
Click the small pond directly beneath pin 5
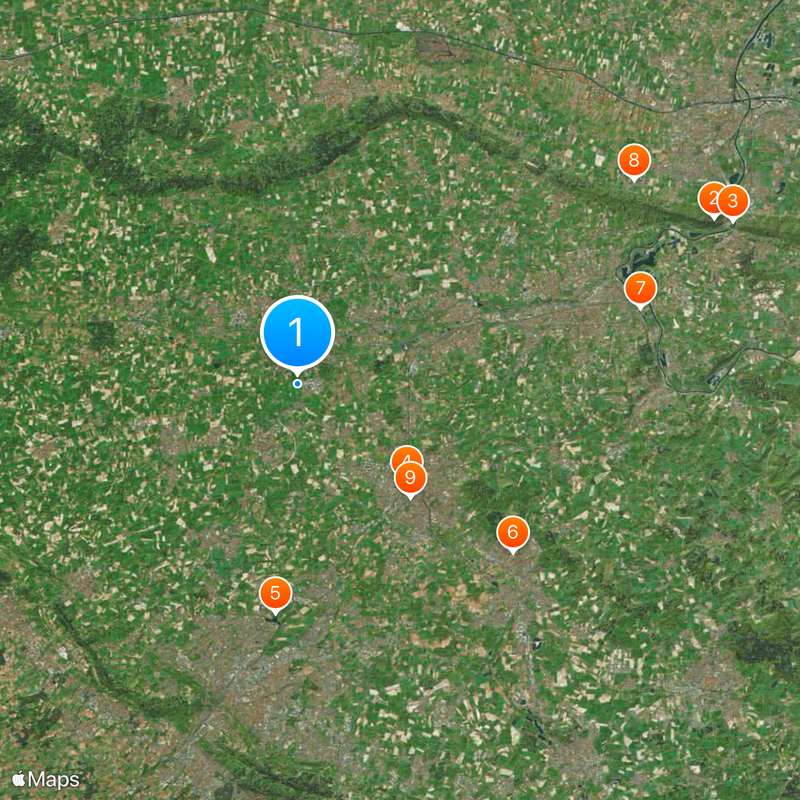coord(272,619)
